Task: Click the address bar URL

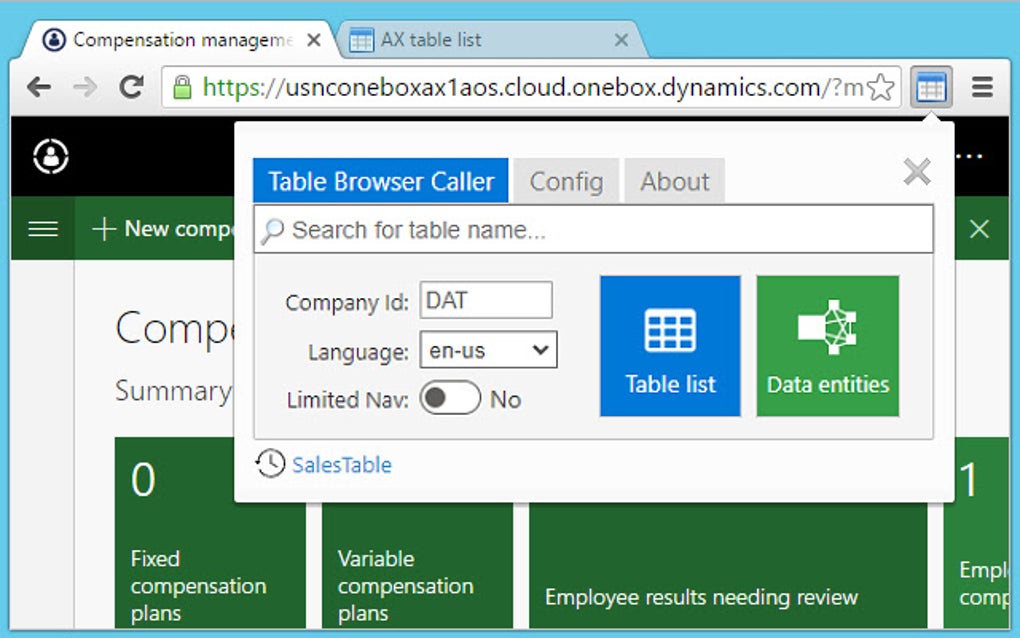Action: [532, 86]
